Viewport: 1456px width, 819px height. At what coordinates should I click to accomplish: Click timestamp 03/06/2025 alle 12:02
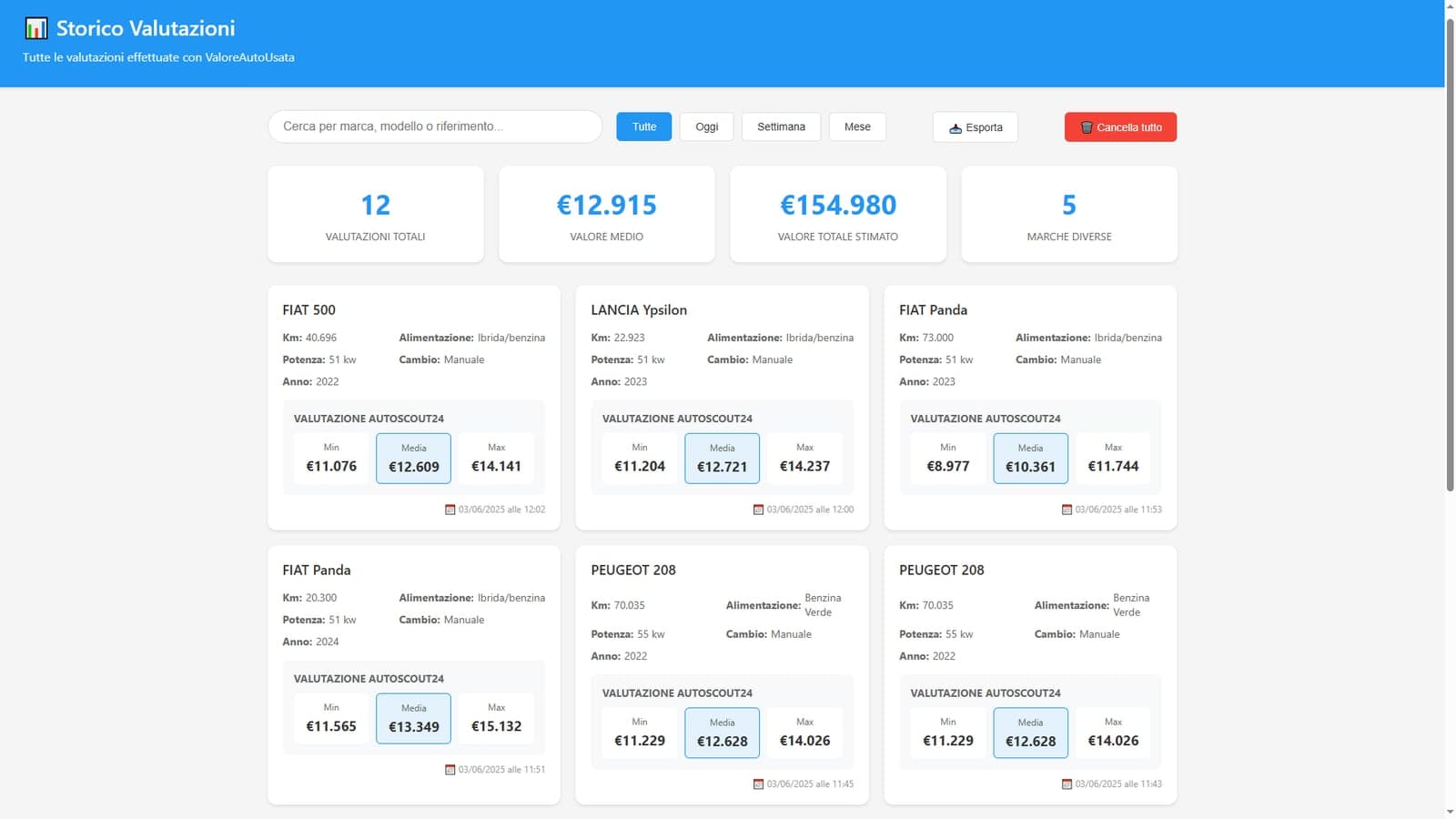[501, 510]
